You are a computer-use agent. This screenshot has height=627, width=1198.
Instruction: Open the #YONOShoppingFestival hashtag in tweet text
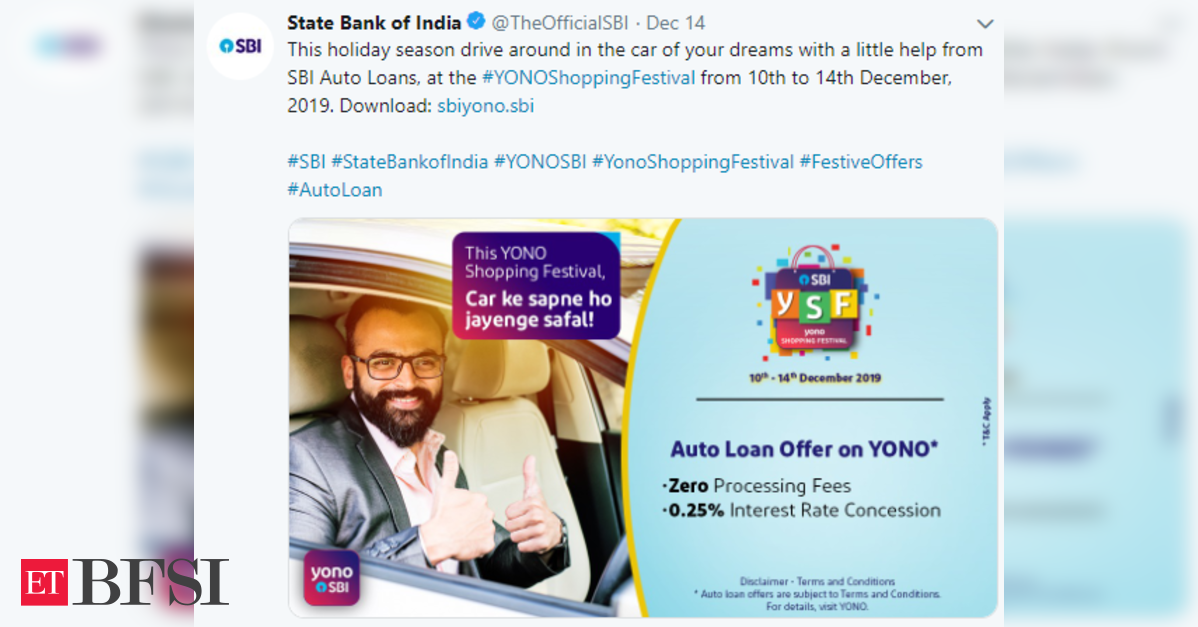pyautogui.click(x=588, y=78)
